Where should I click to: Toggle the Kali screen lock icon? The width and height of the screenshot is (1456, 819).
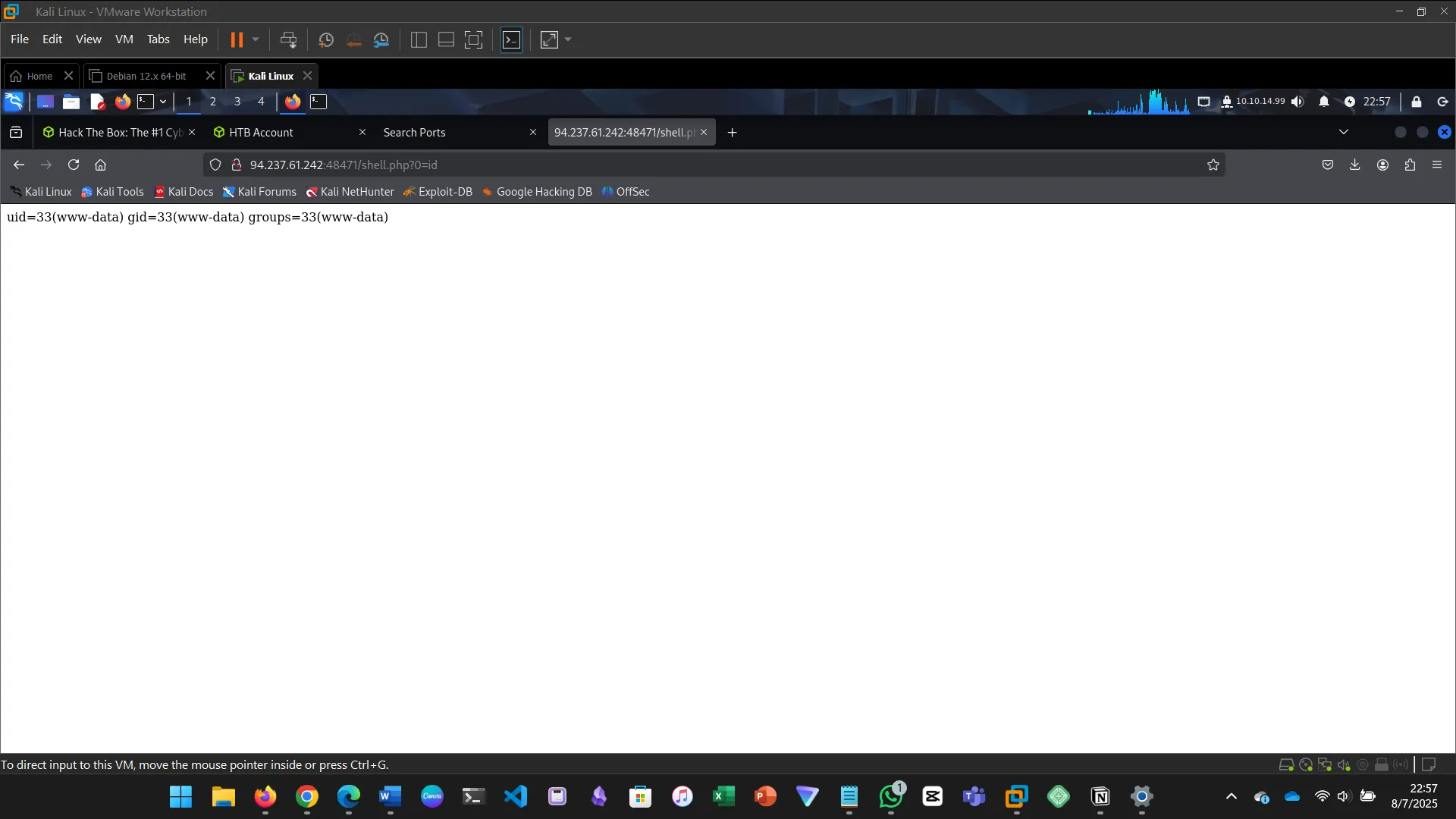[x=1416, y=102]
